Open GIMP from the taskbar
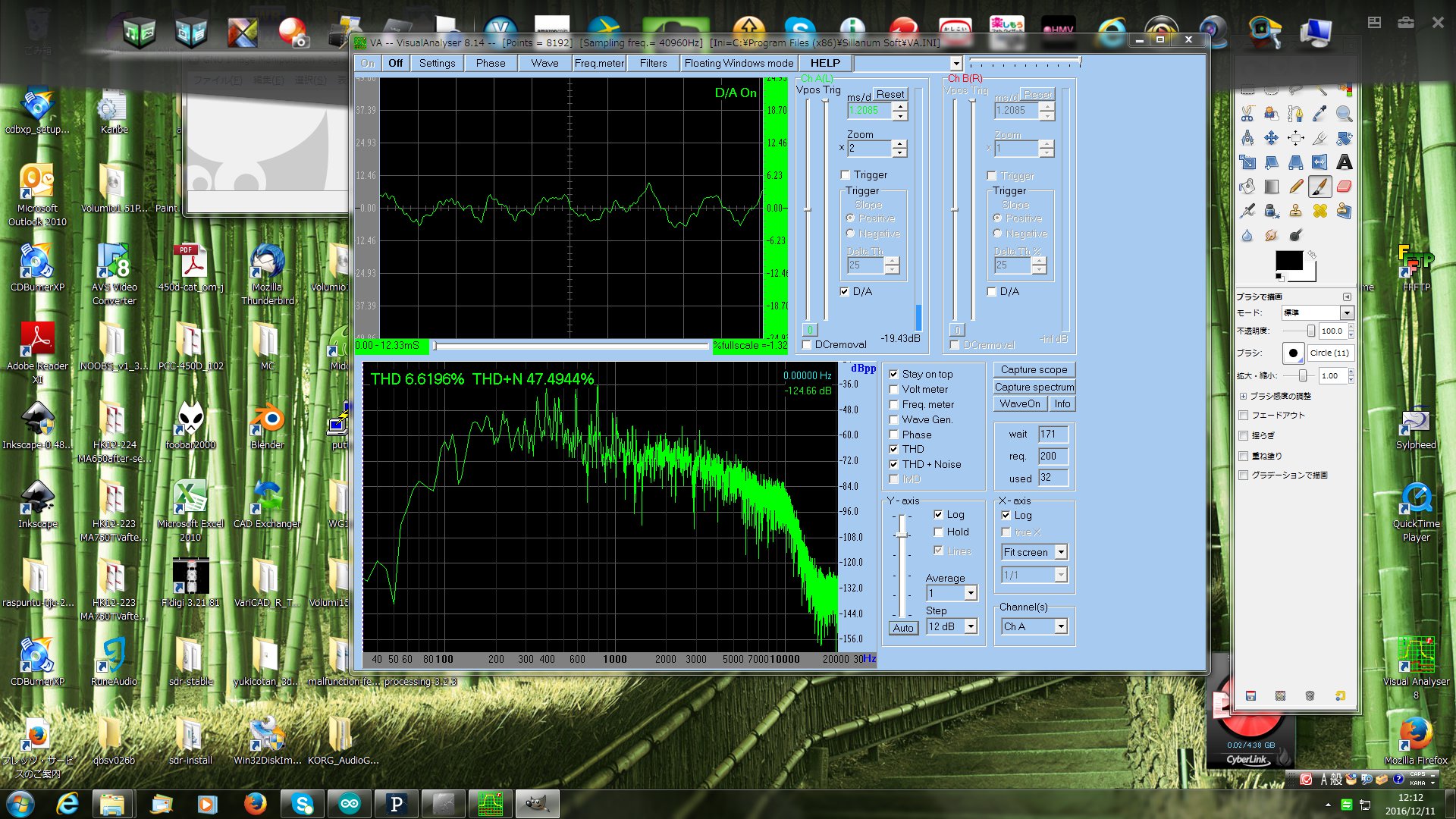 tap(537, 803)
